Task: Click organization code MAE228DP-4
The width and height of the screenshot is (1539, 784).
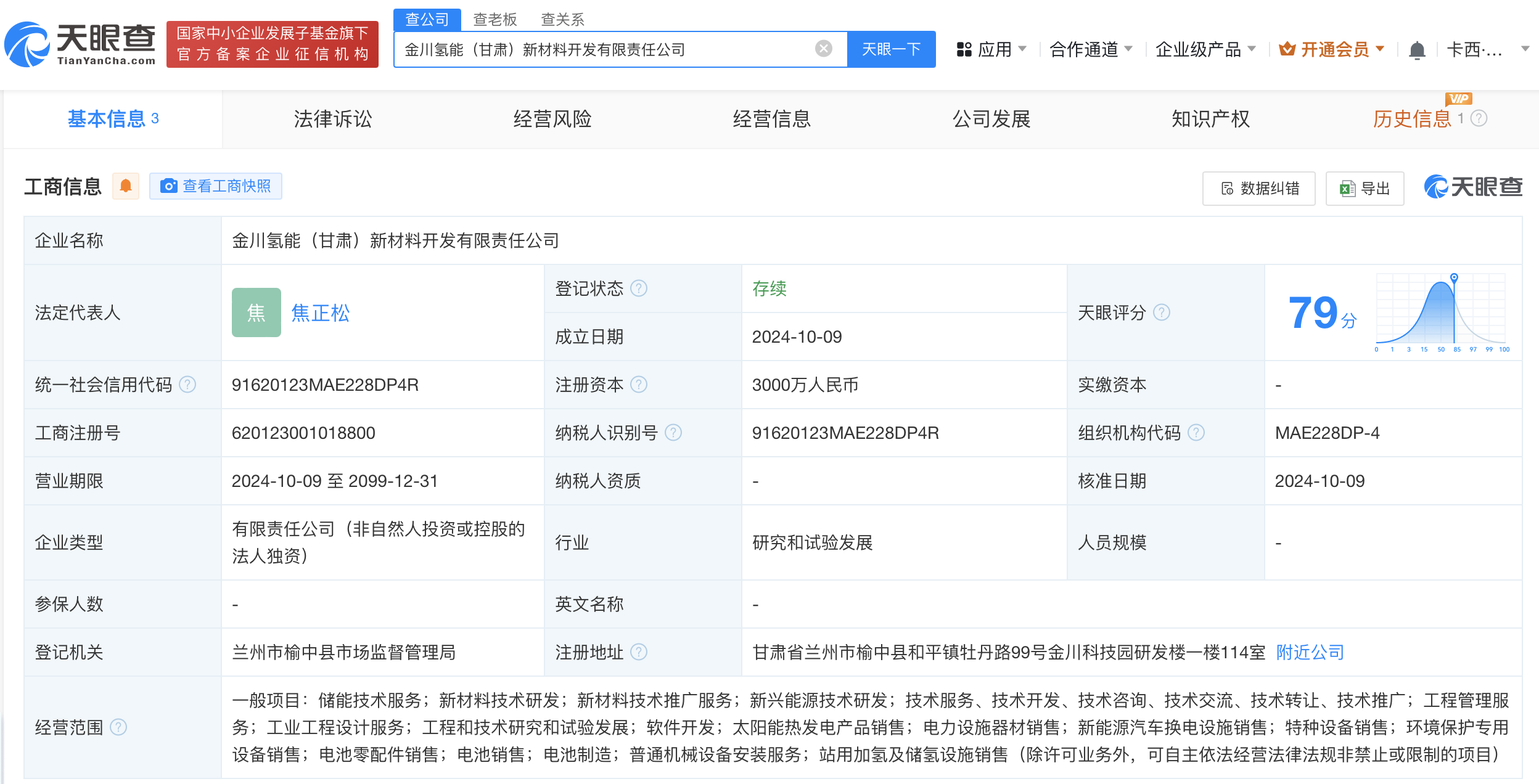Action: pos(1328,433)
